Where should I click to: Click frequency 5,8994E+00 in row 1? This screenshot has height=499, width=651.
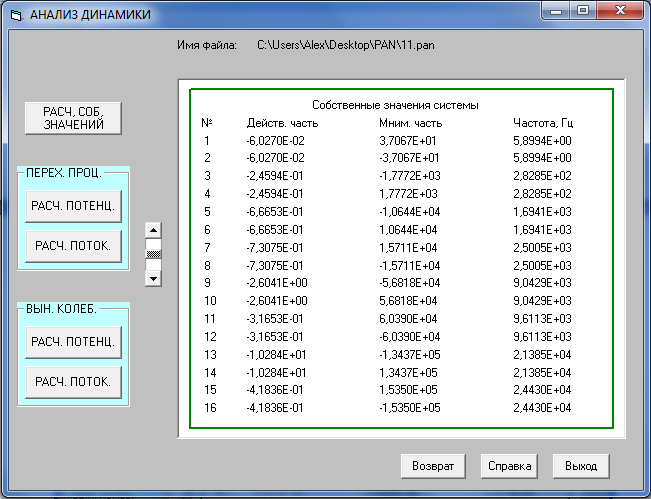tap(542, 141)
